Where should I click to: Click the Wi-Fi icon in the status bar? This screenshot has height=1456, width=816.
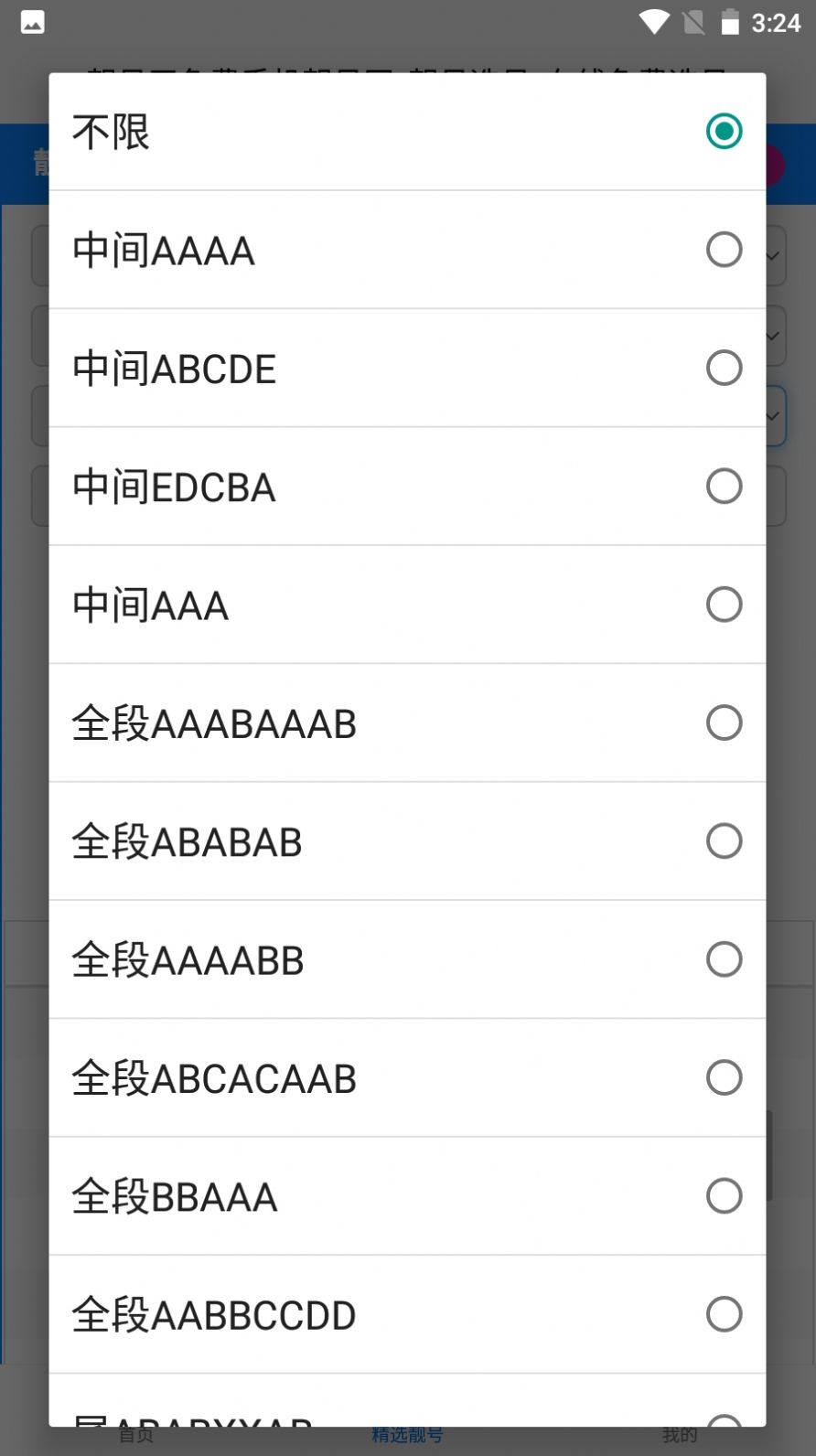coord(653,23)
